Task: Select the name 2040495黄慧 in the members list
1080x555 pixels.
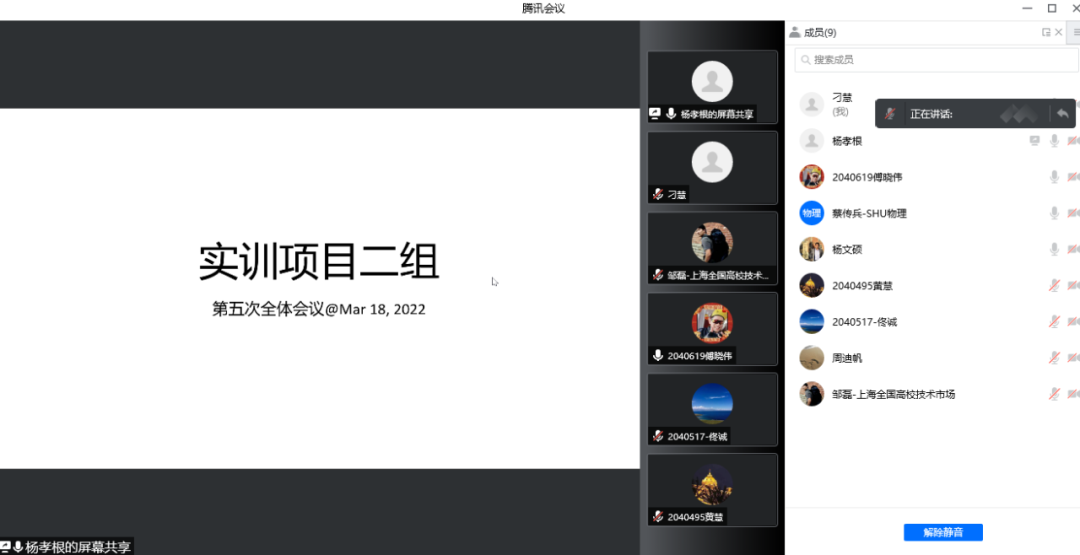Action: coord(862,286)
